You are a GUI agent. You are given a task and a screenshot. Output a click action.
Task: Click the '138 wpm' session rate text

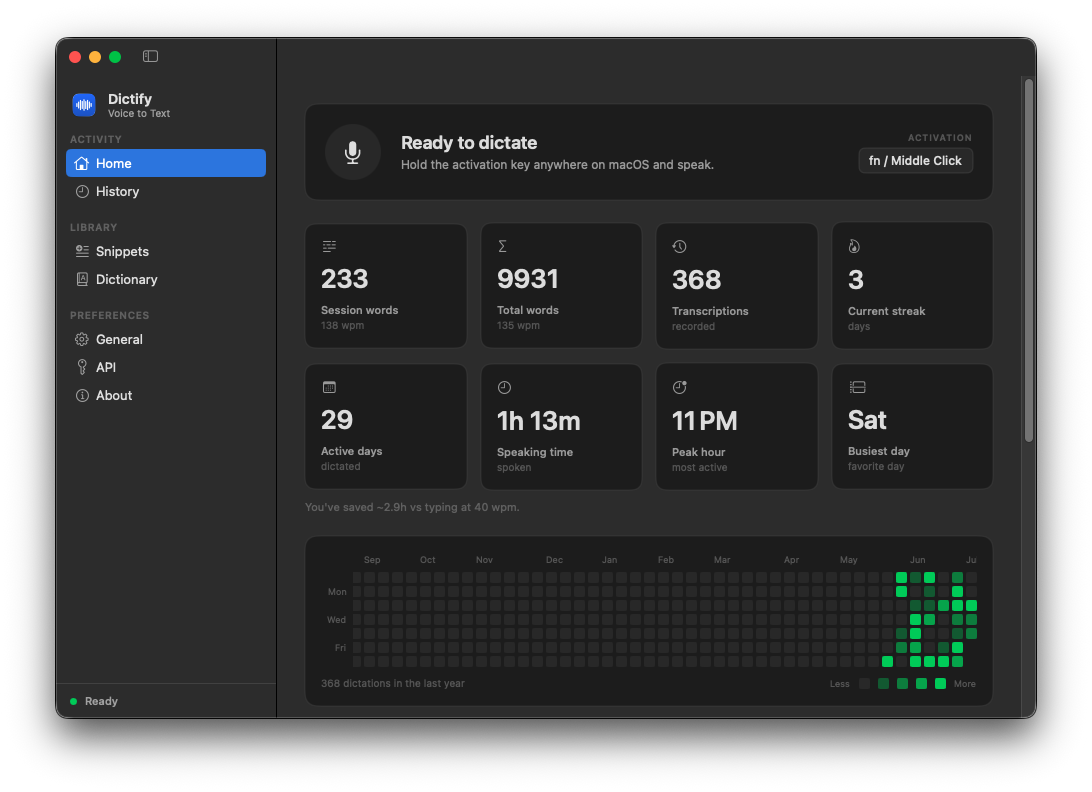tap(343, 325)
